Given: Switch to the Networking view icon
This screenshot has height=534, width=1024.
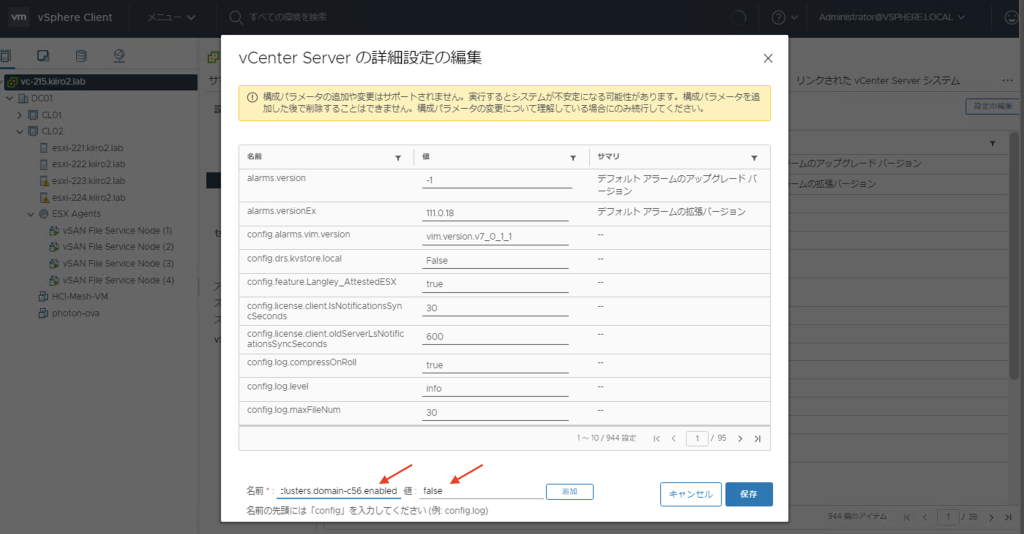Looking at the screenshot, I should pos(119,56).
